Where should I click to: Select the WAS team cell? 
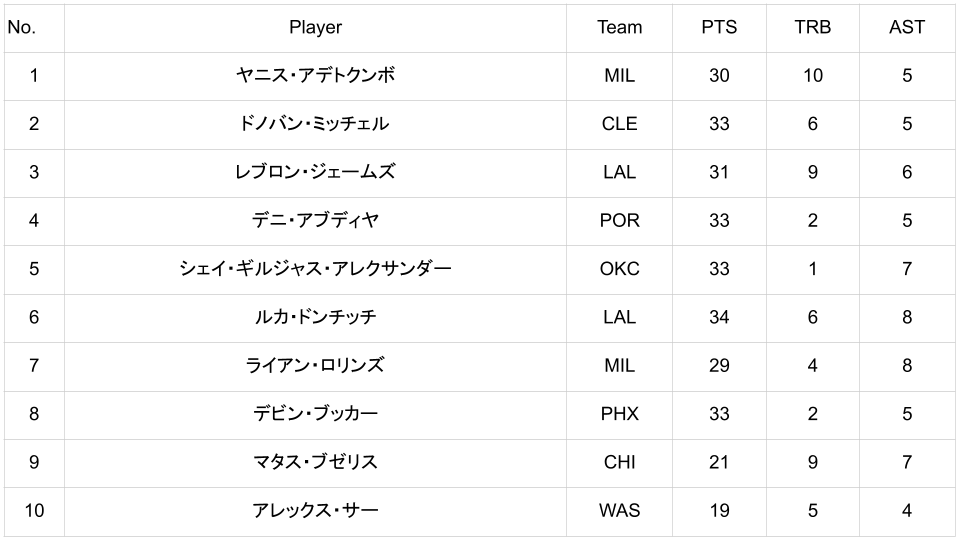(x=619, y=511)
